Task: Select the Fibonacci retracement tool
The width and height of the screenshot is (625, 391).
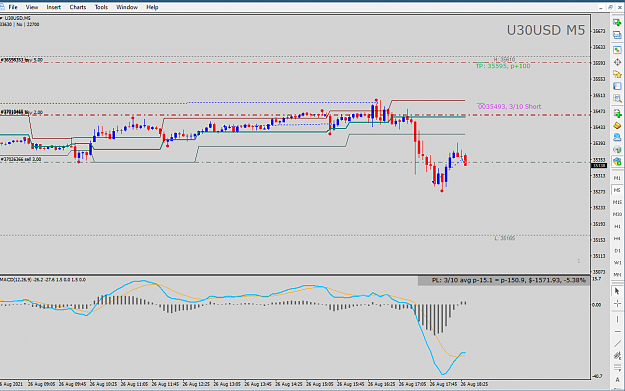Action: 617,367
